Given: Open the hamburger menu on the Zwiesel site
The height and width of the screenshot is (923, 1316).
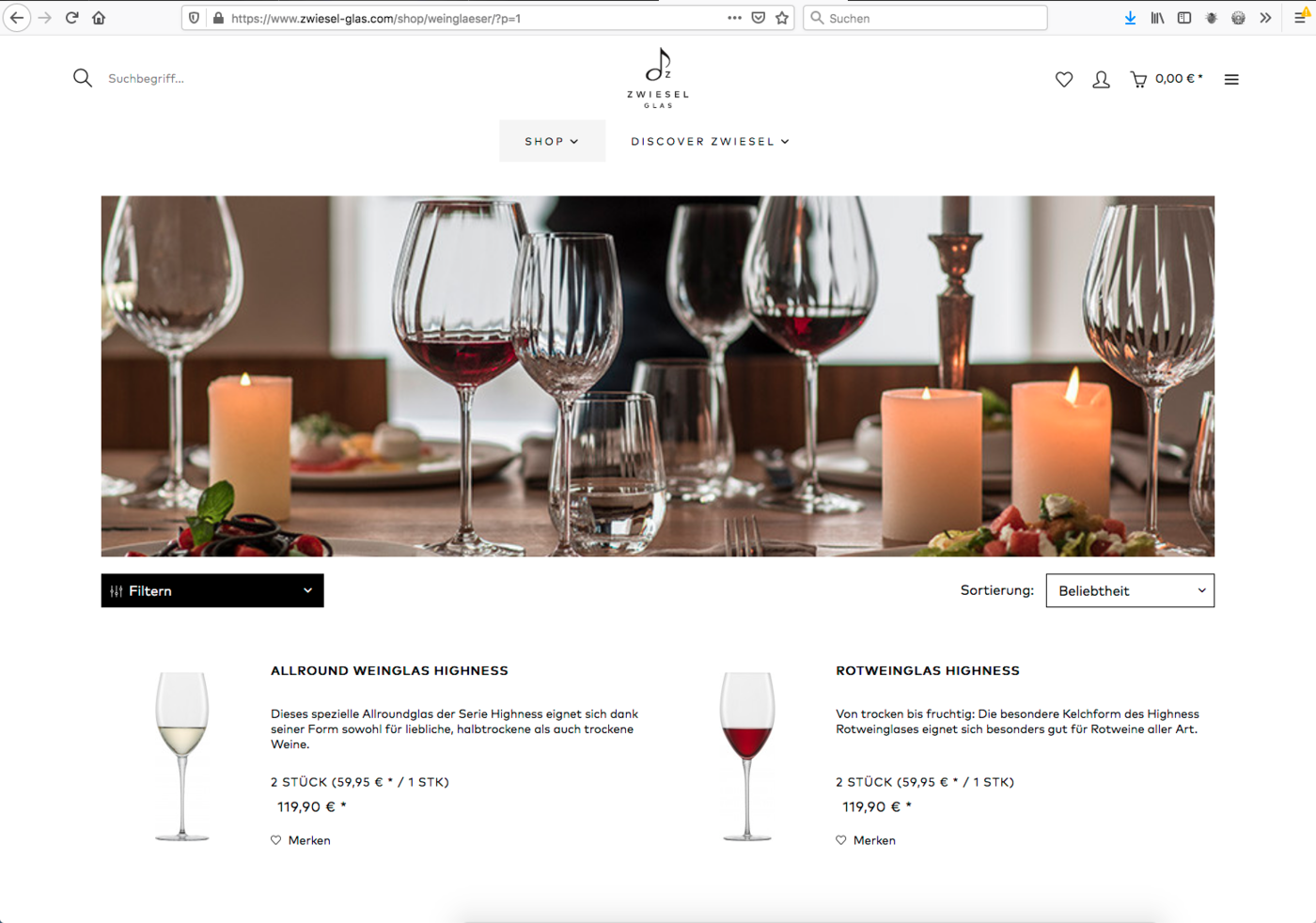Looking at the screenshot, I should click(1231, 80).
